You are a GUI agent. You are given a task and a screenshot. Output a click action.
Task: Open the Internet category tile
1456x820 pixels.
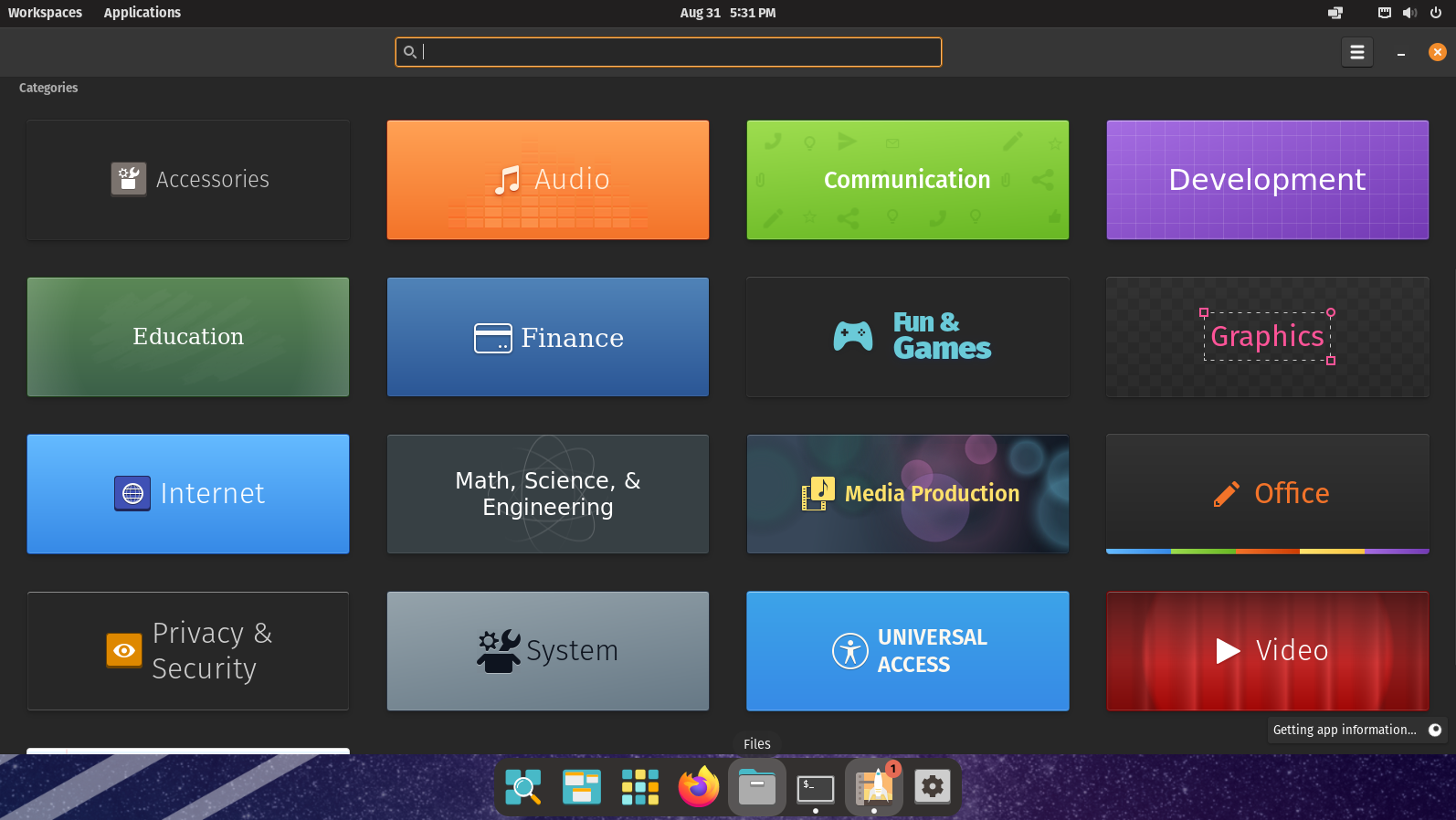(188, 494)
